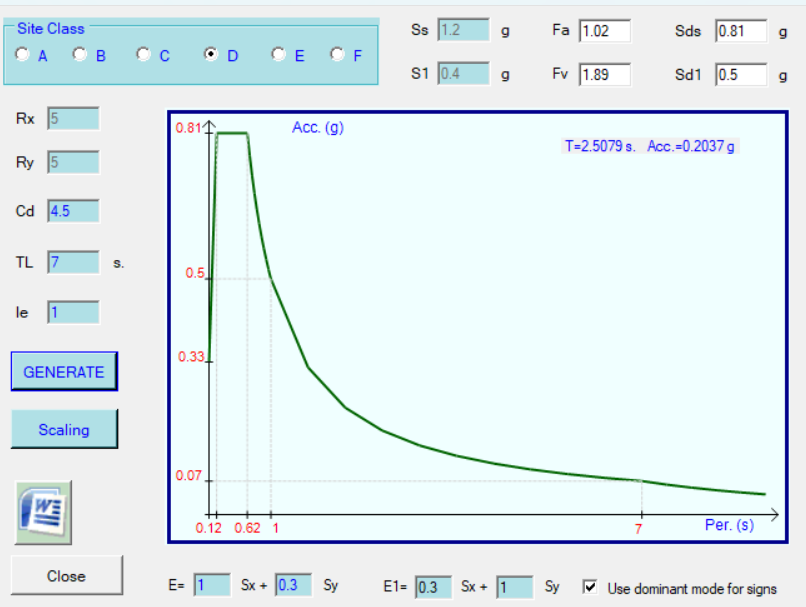Edit the Ie importance factor field
The width and height of the screenshot is (806, 607).
point(74,312)
